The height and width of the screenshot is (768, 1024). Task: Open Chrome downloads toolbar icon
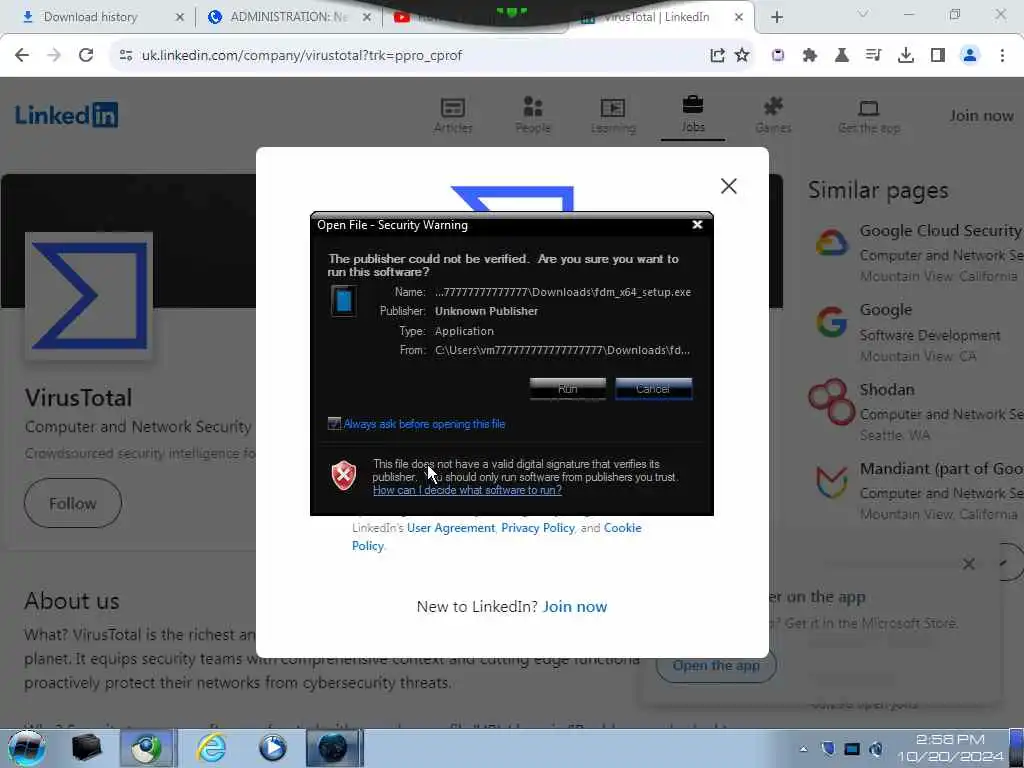coord(906,56)
